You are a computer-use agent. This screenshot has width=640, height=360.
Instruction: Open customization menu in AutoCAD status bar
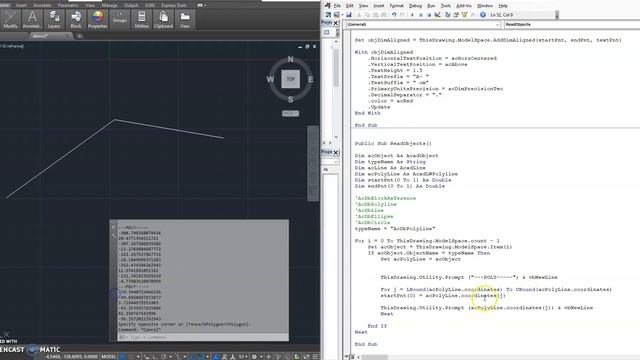point(315,356)
